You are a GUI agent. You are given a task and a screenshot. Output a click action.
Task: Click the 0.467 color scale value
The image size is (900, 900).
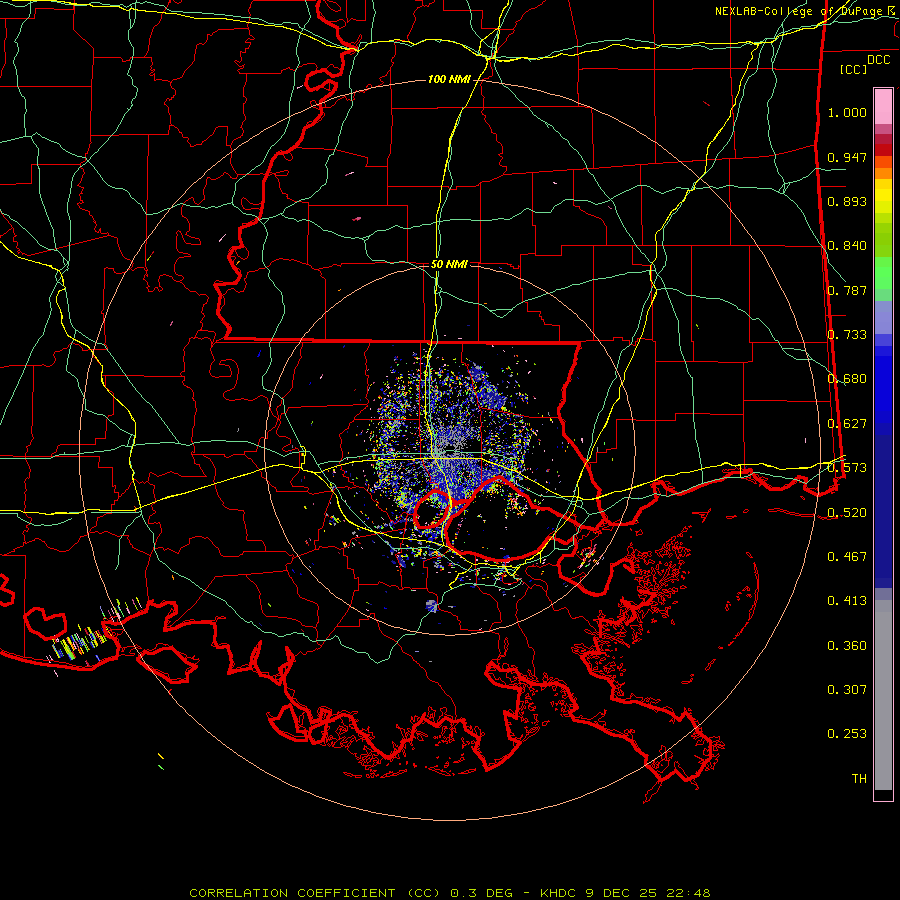847,557
